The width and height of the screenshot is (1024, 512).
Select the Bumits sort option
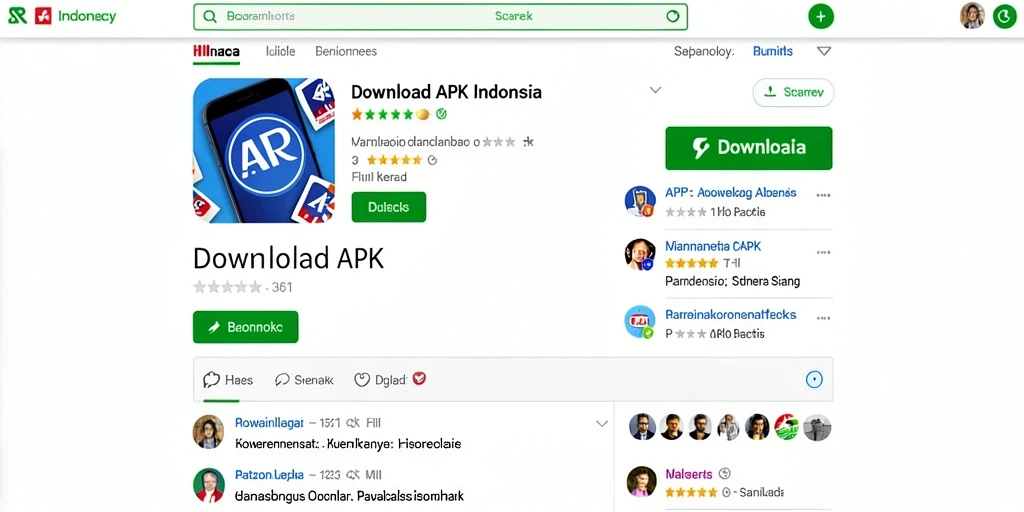click(773, 51)
